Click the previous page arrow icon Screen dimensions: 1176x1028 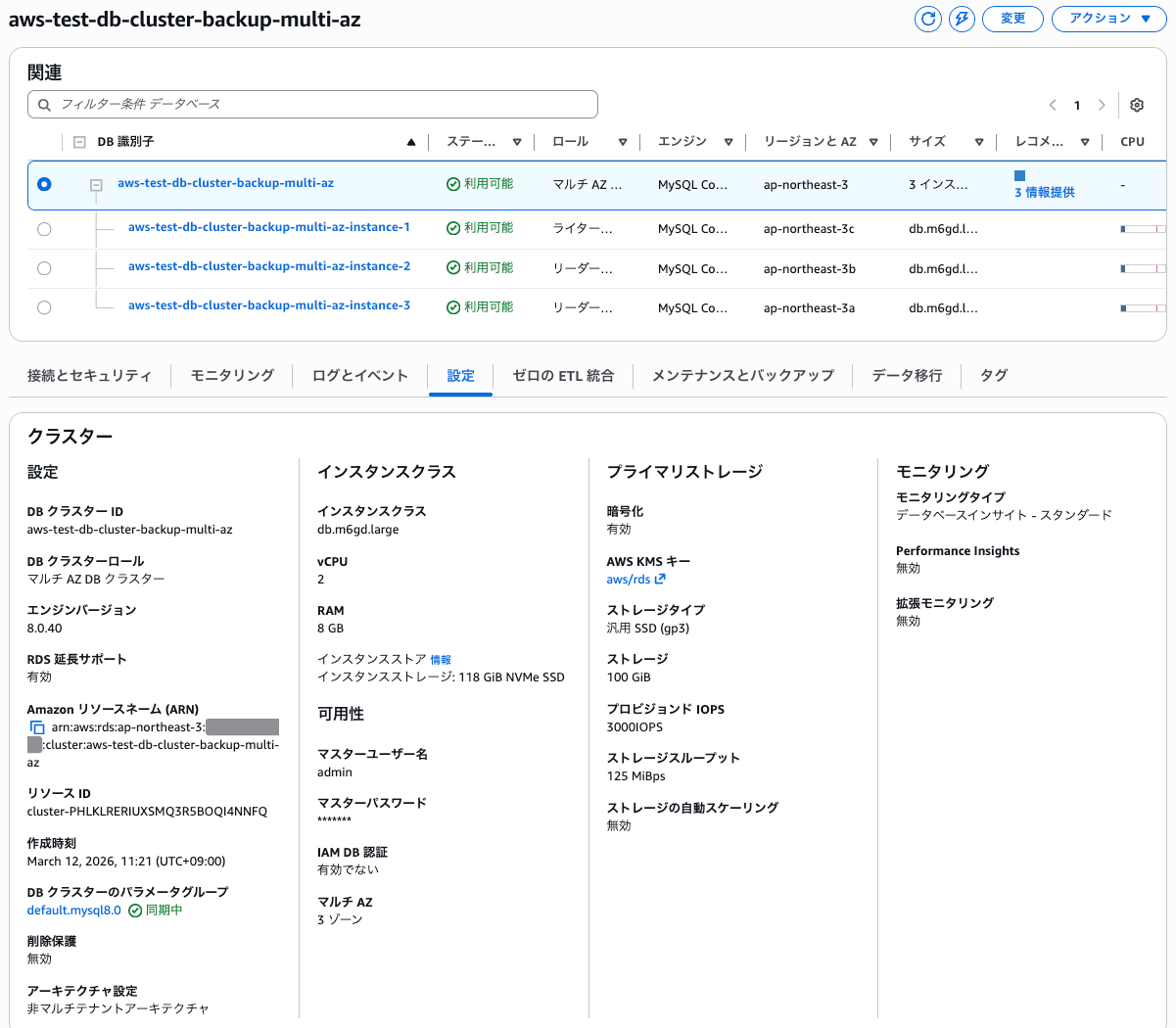(1053, 105)
